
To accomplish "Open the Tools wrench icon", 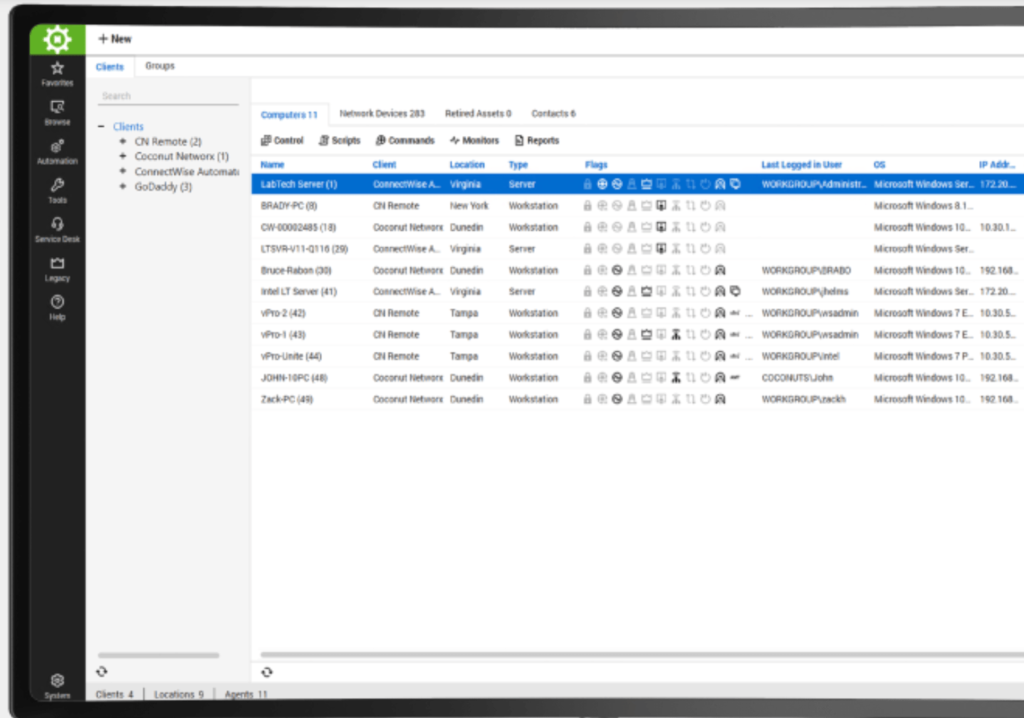I will coord(57,191).
